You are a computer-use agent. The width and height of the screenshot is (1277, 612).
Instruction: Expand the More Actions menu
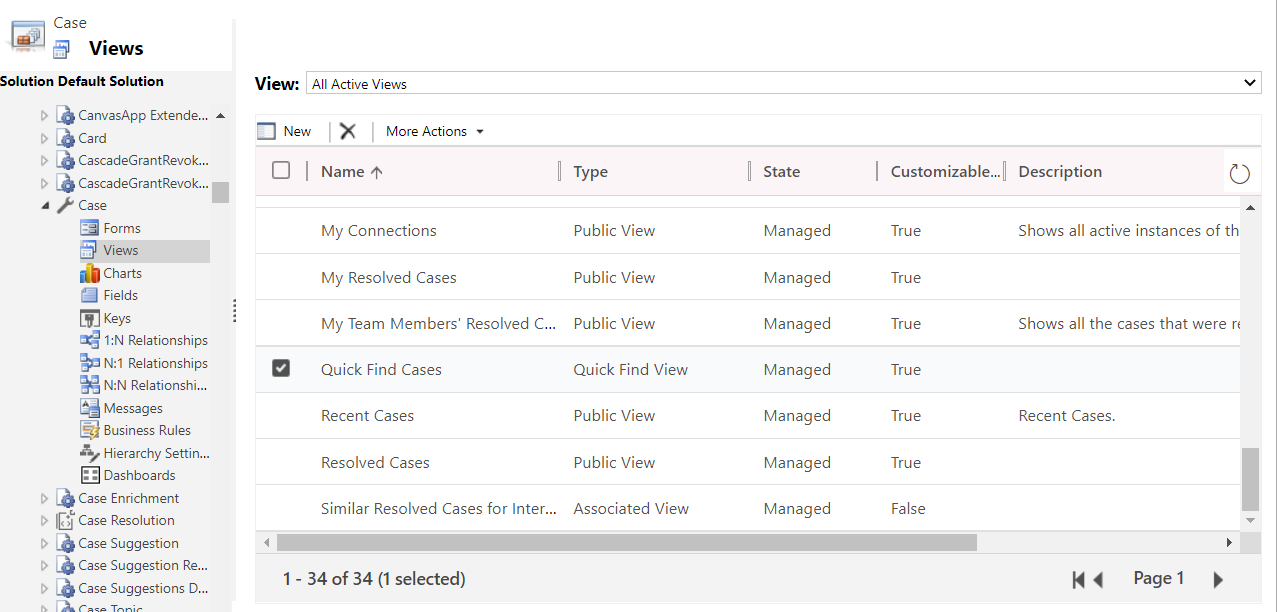click(x=434, y=131)
